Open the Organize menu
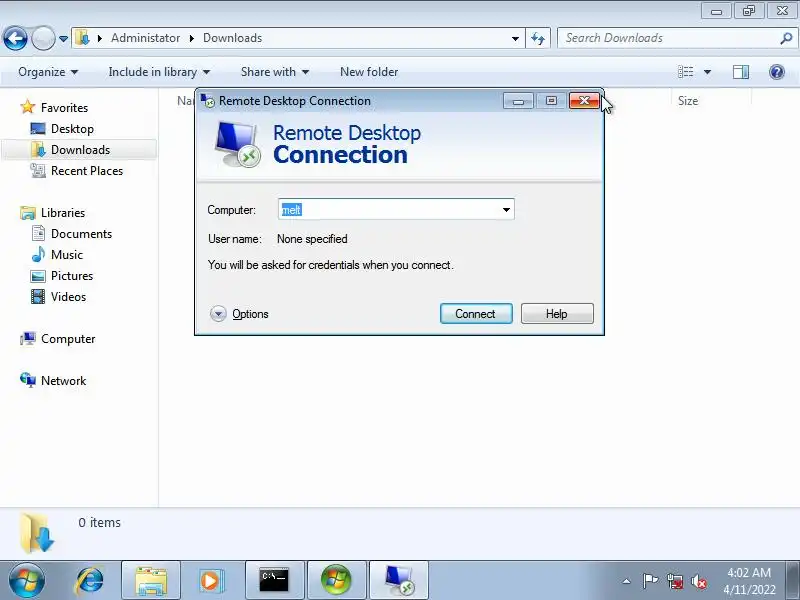 48,72
